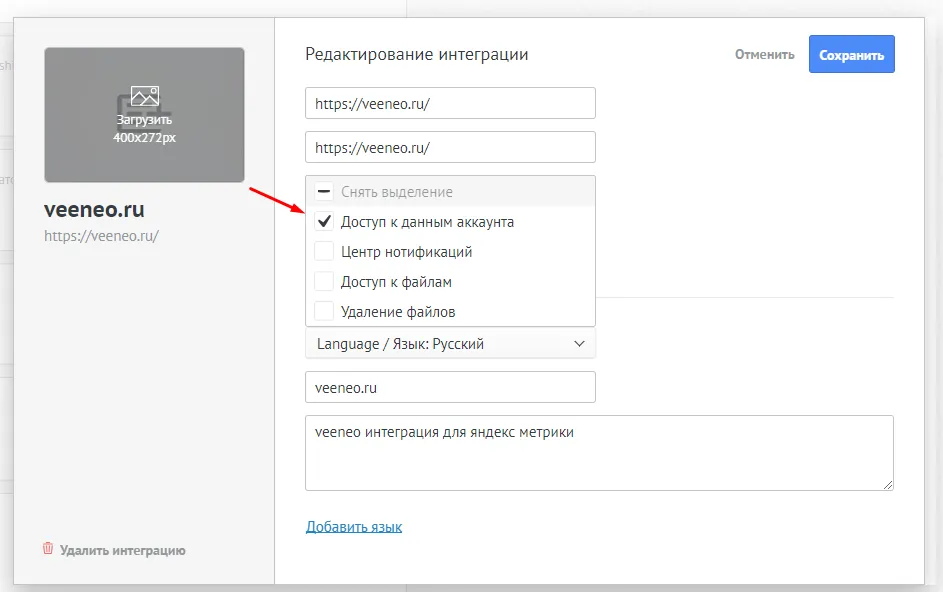Click the gray https://veeneo.ru/ text under title
Image resolution: width=943 pixels, height=592 pixels.
(101, 236)
